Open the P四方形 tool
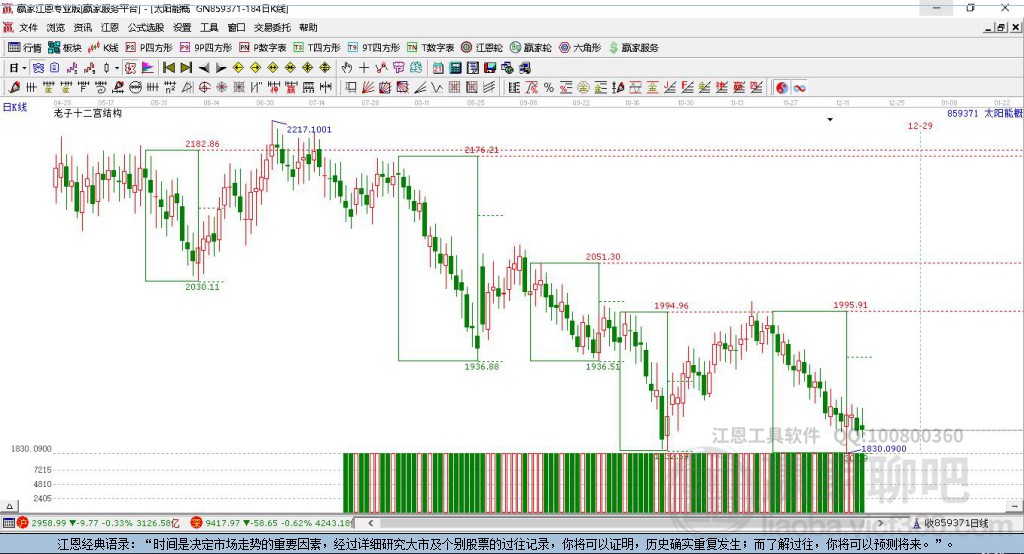Screen dimensions: 1024x554 tap(149, 48)
